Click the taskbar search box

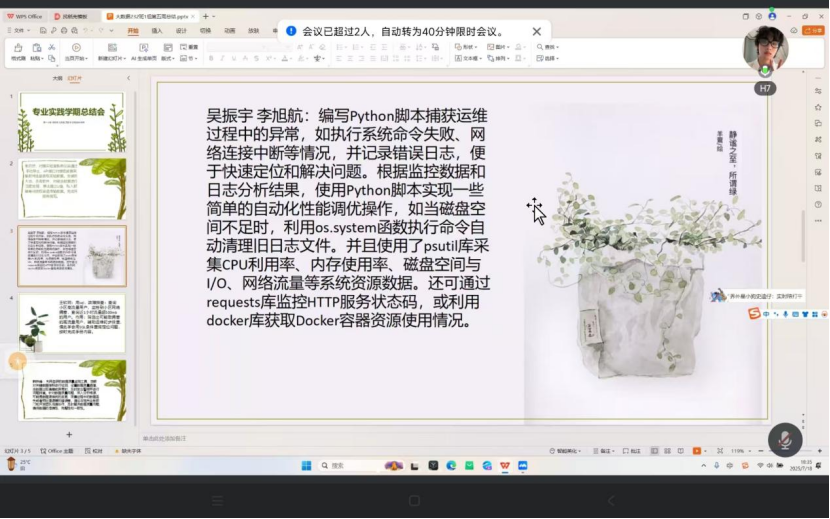347,466
